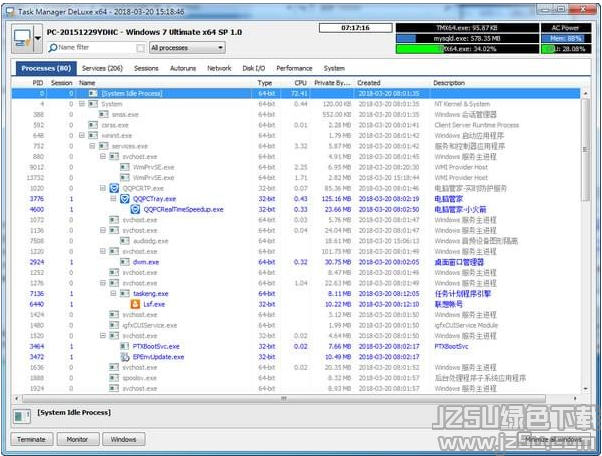The height and width of the screenshot is (456, 602).
Task: Click the QQPCTray.exe shield icon
Action: tap(124, 199)
